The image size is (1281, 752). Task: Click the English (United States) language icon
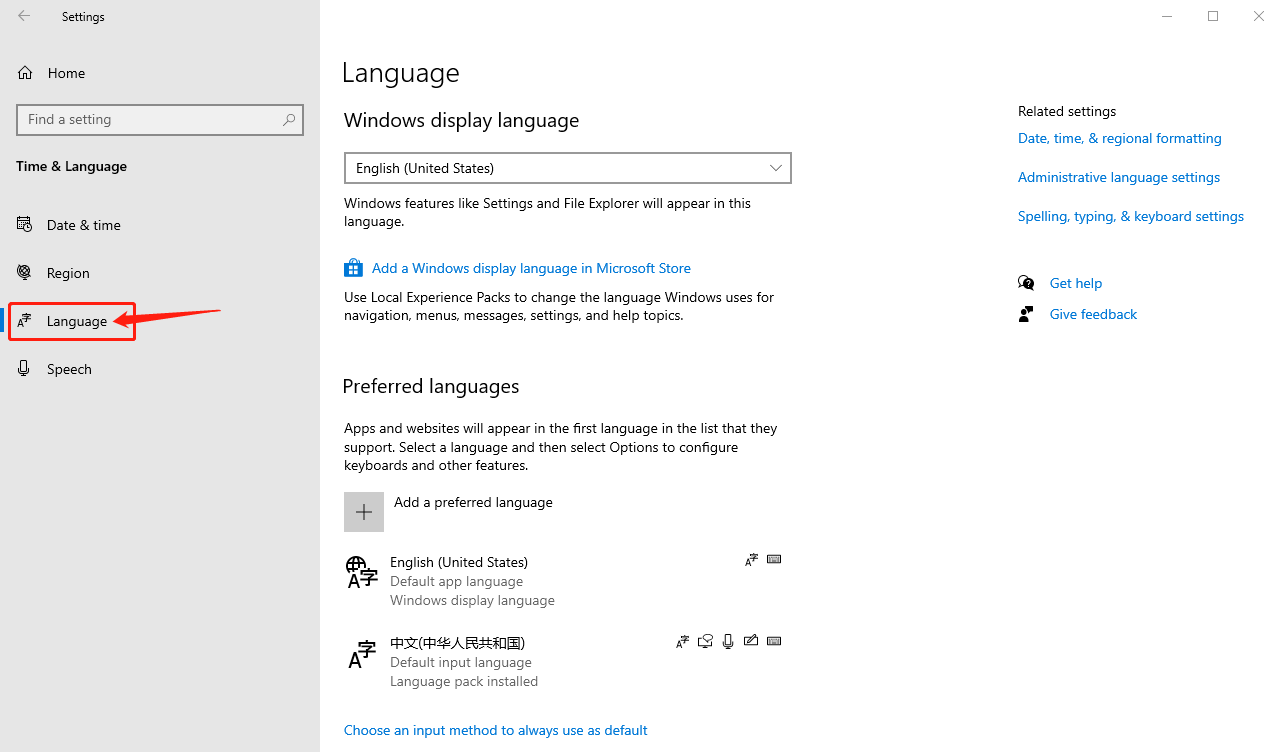(x=361, y=572)
